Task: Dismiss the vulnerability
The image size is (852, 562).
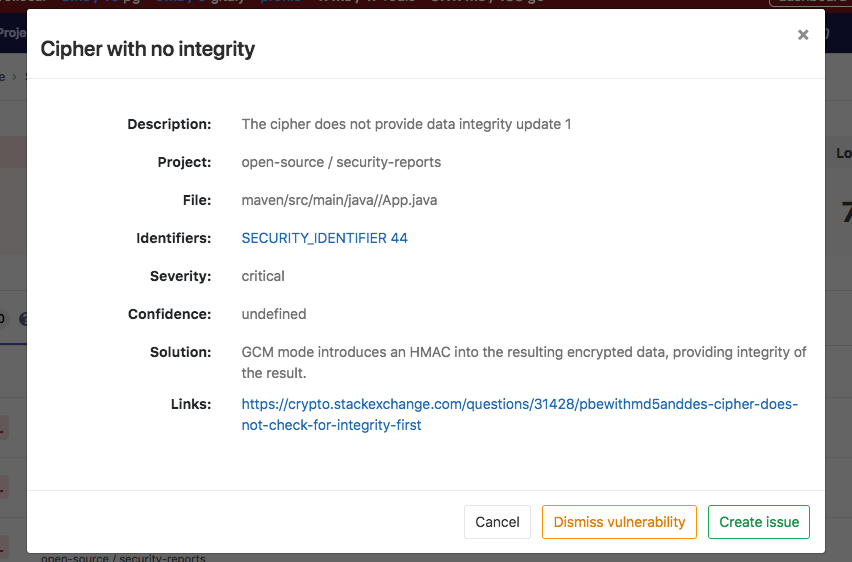Action: click(619, 522)
